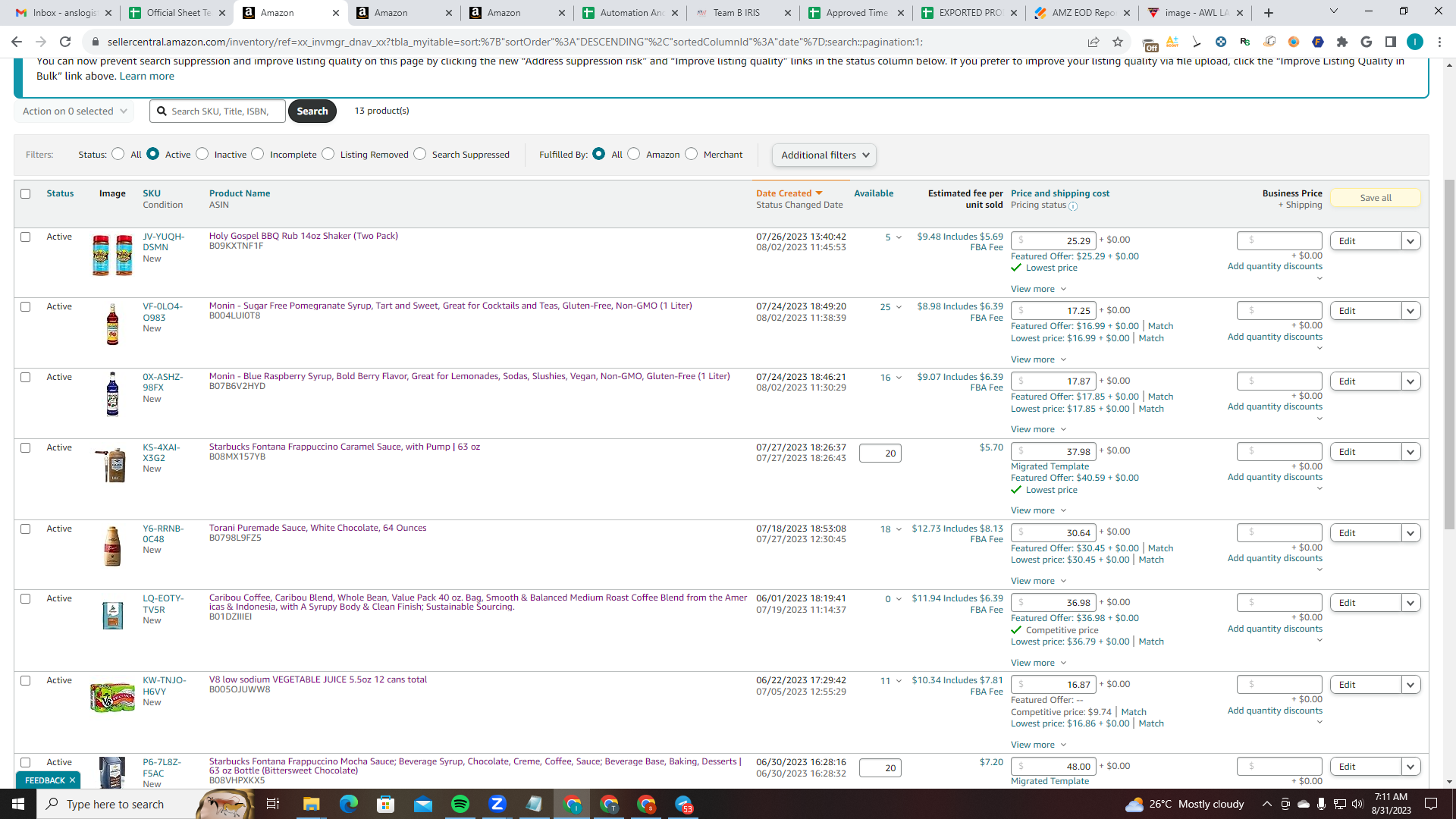Expand View more for Torani Puremade Sauce
1456x819 pixels.
click(1038, 581)
